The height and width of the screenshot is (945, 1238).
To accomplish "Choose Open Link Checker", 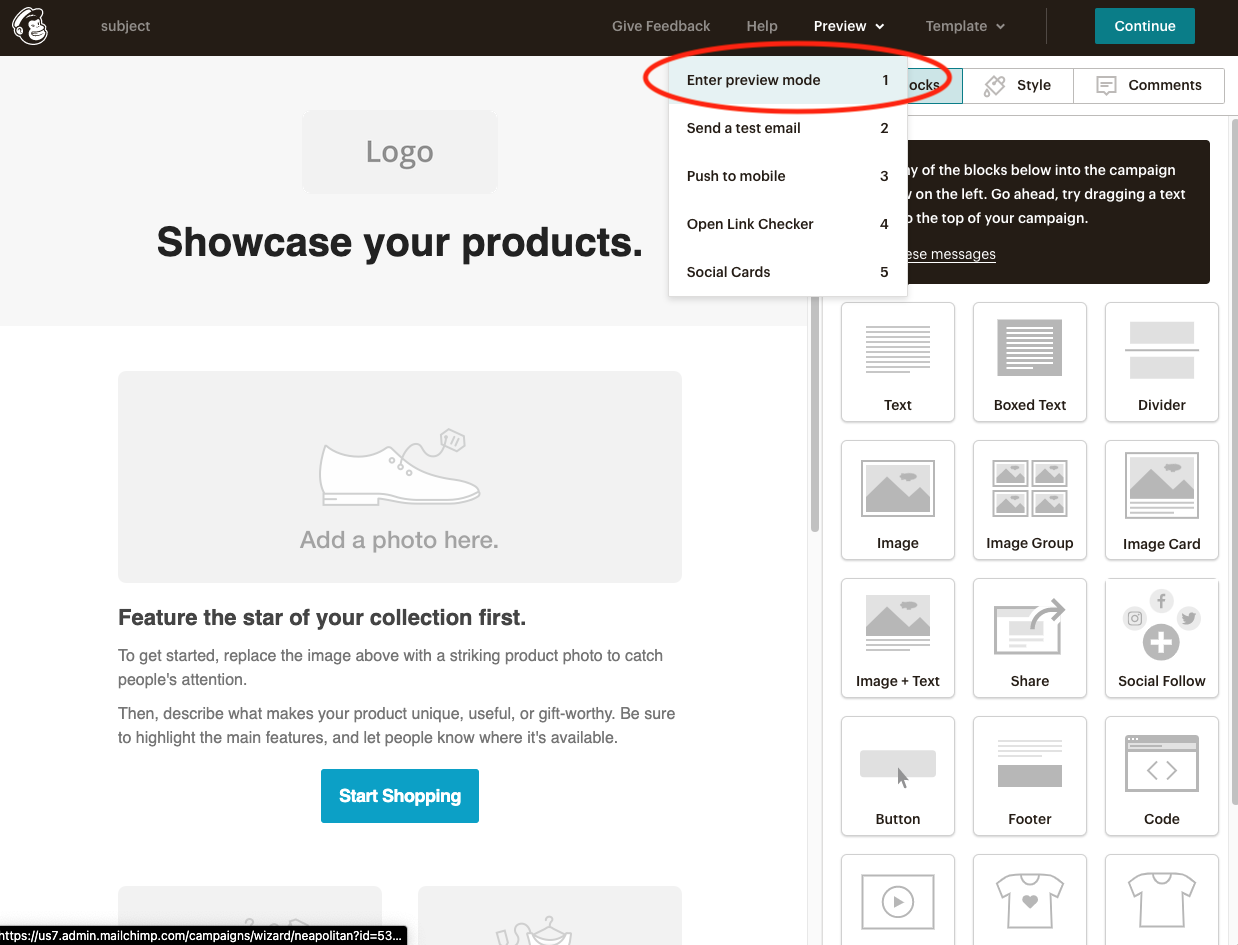I will (788, 224).
